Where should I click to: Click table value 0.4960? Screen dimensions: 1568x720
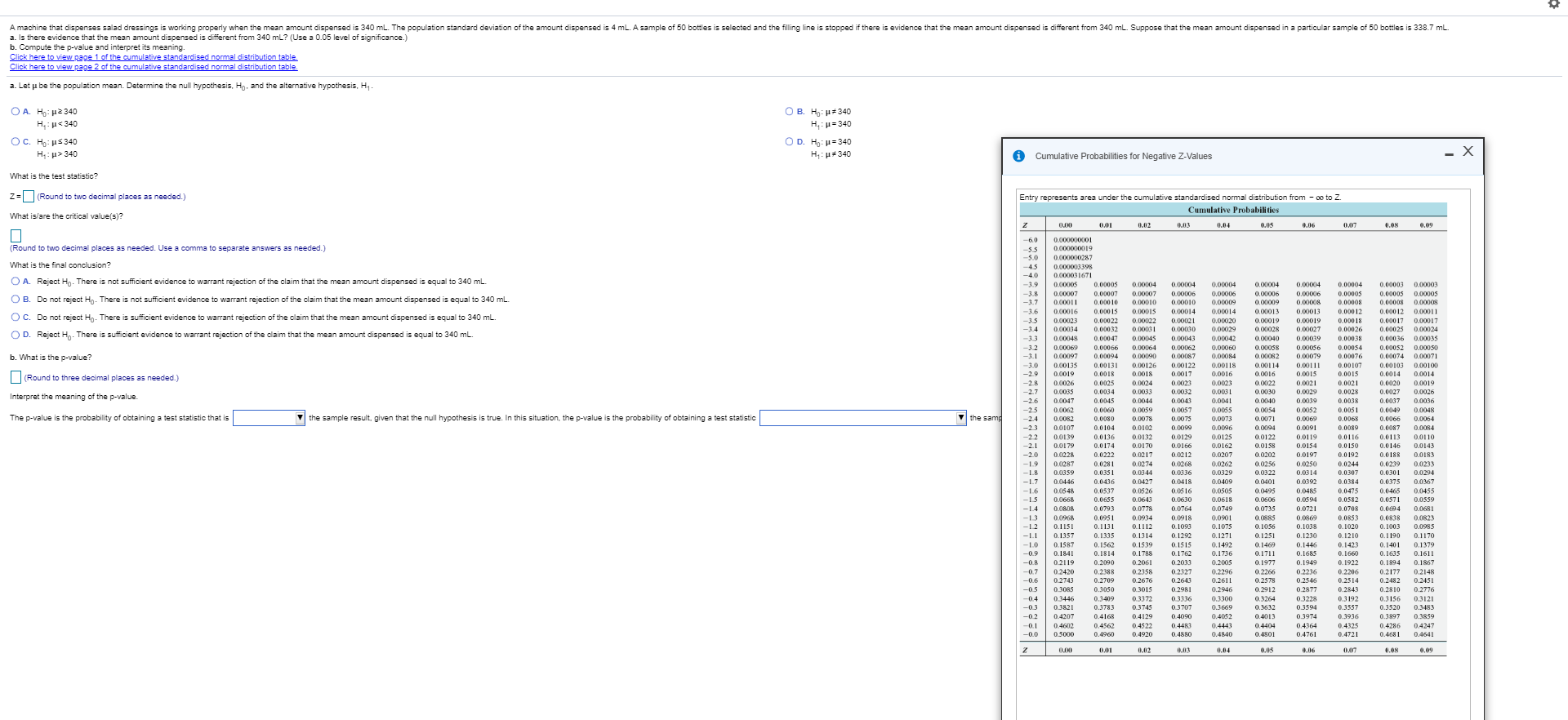(1104, 634)
